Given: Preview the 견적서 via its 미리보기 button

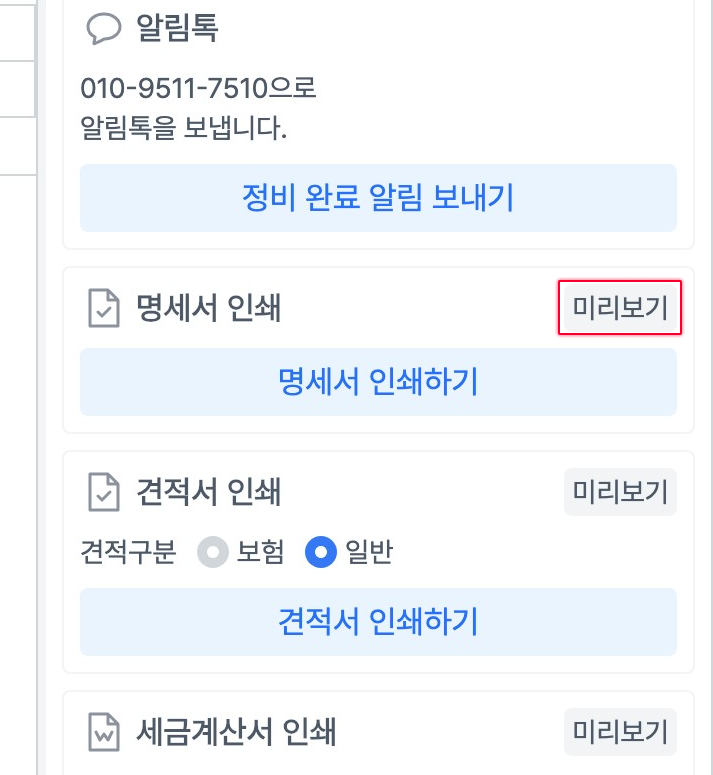Looking at the screenshot, I should pos(620,492).
